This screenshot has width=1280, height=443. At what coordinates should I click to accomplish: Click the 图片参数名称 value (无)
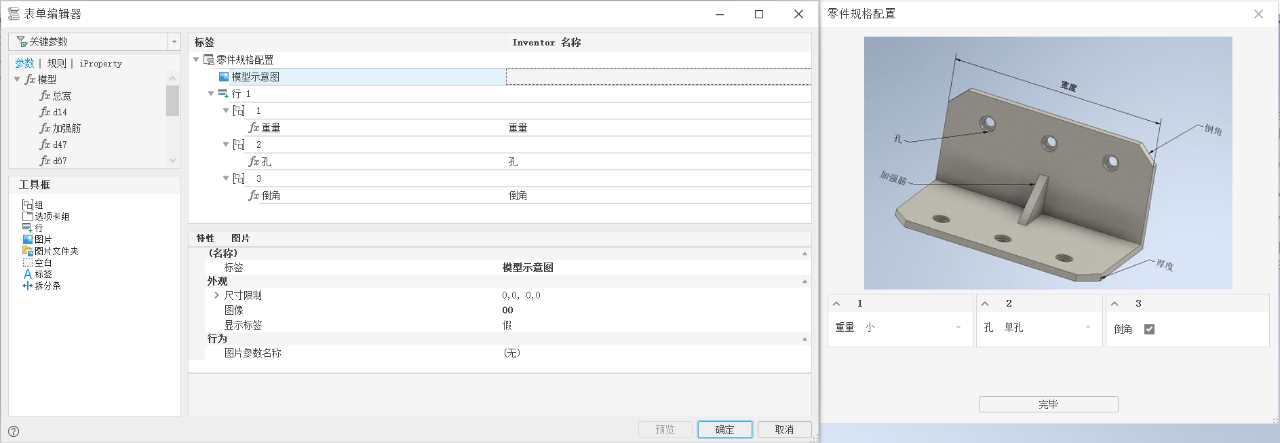511,353
